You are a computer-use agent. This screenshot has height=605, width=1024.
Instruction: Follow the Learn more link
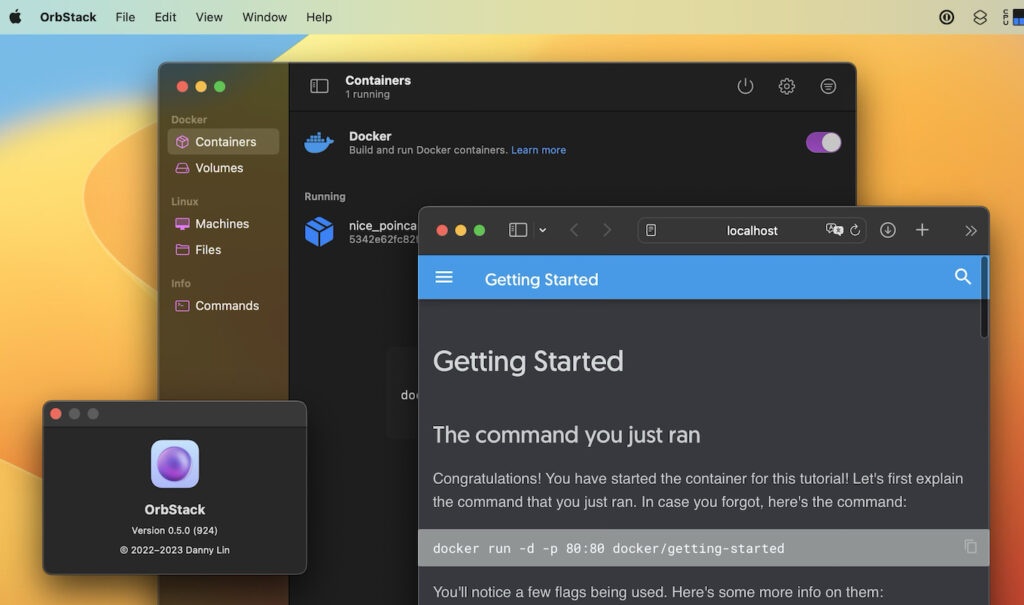pyautogui.click(x=538, y=149)
